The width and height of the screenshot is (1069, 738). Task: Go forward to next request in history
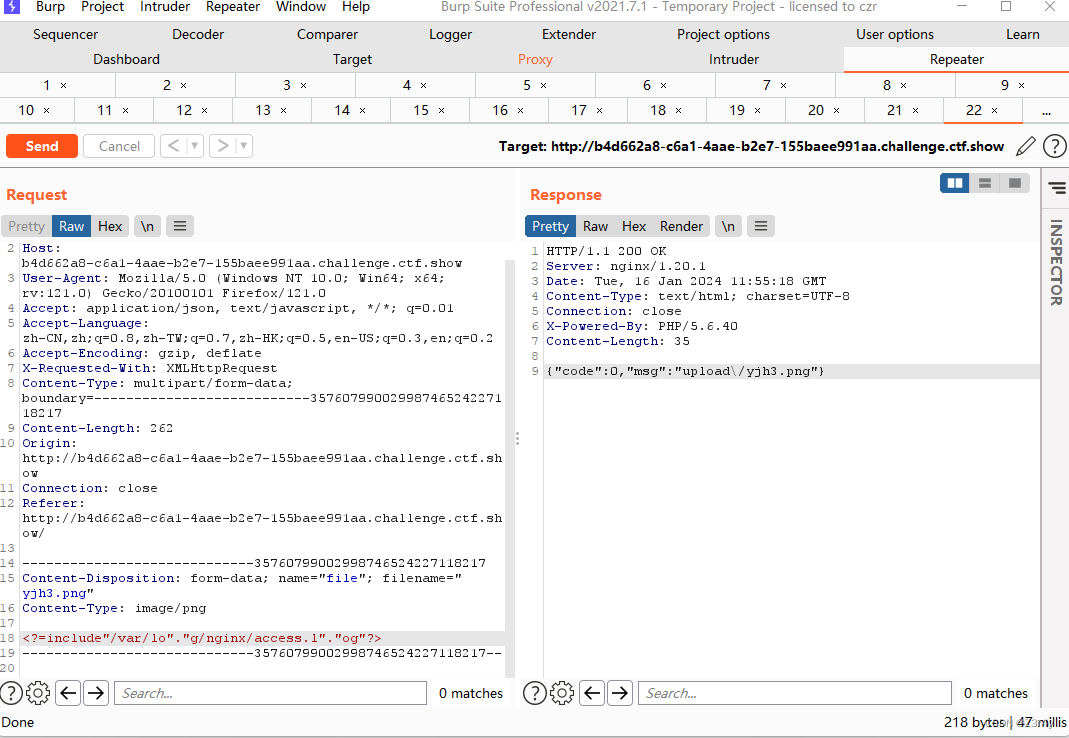click(x=222, y=145)
